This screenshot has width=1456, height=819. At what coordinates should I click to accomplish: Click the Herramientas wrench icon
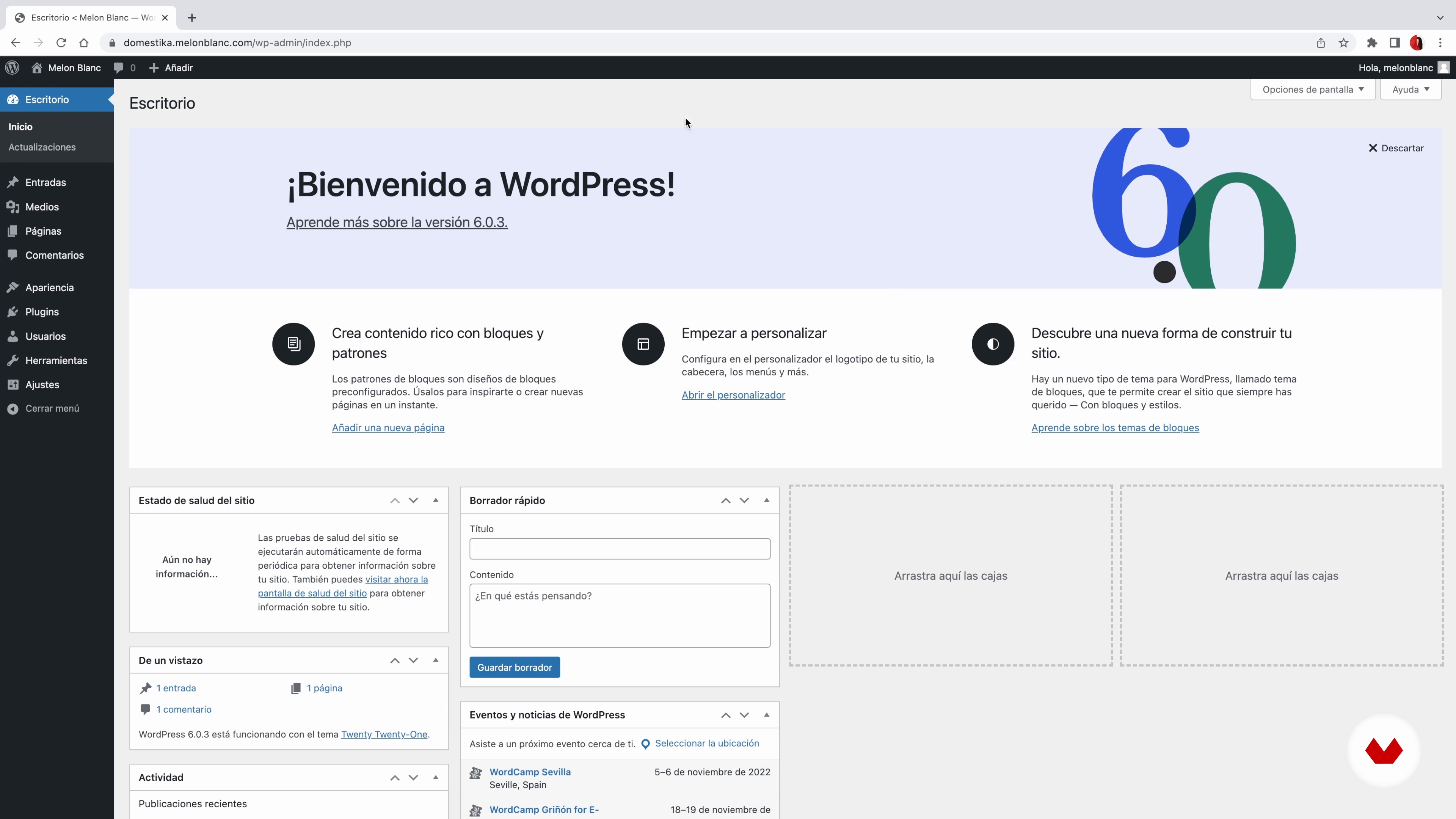[13, 361]
